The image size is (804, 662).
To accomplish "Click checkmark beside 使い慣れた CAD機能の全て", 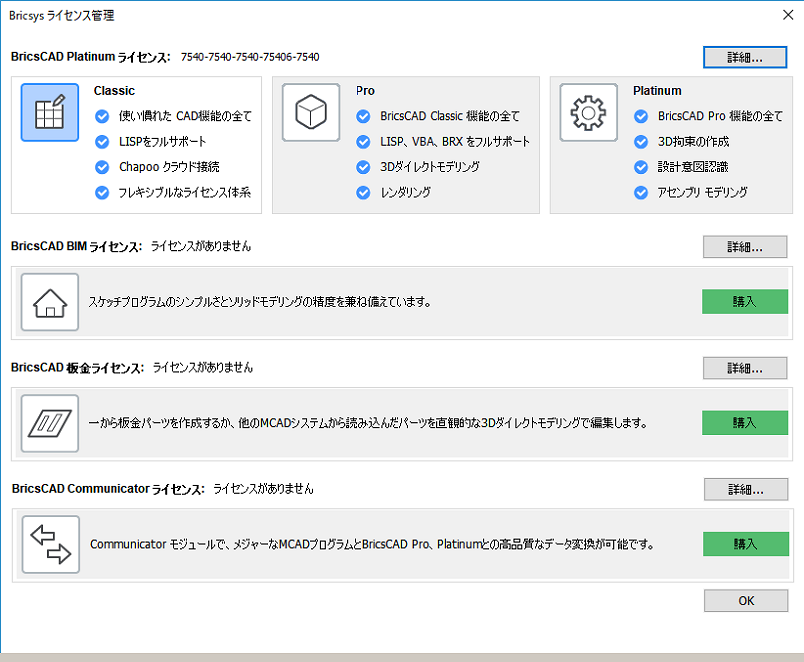I will click(102, 116).
